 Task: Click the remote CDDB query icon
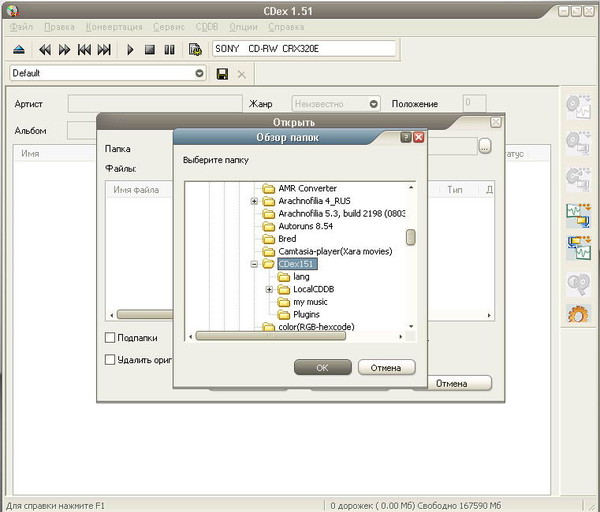[x=578, y=284]
